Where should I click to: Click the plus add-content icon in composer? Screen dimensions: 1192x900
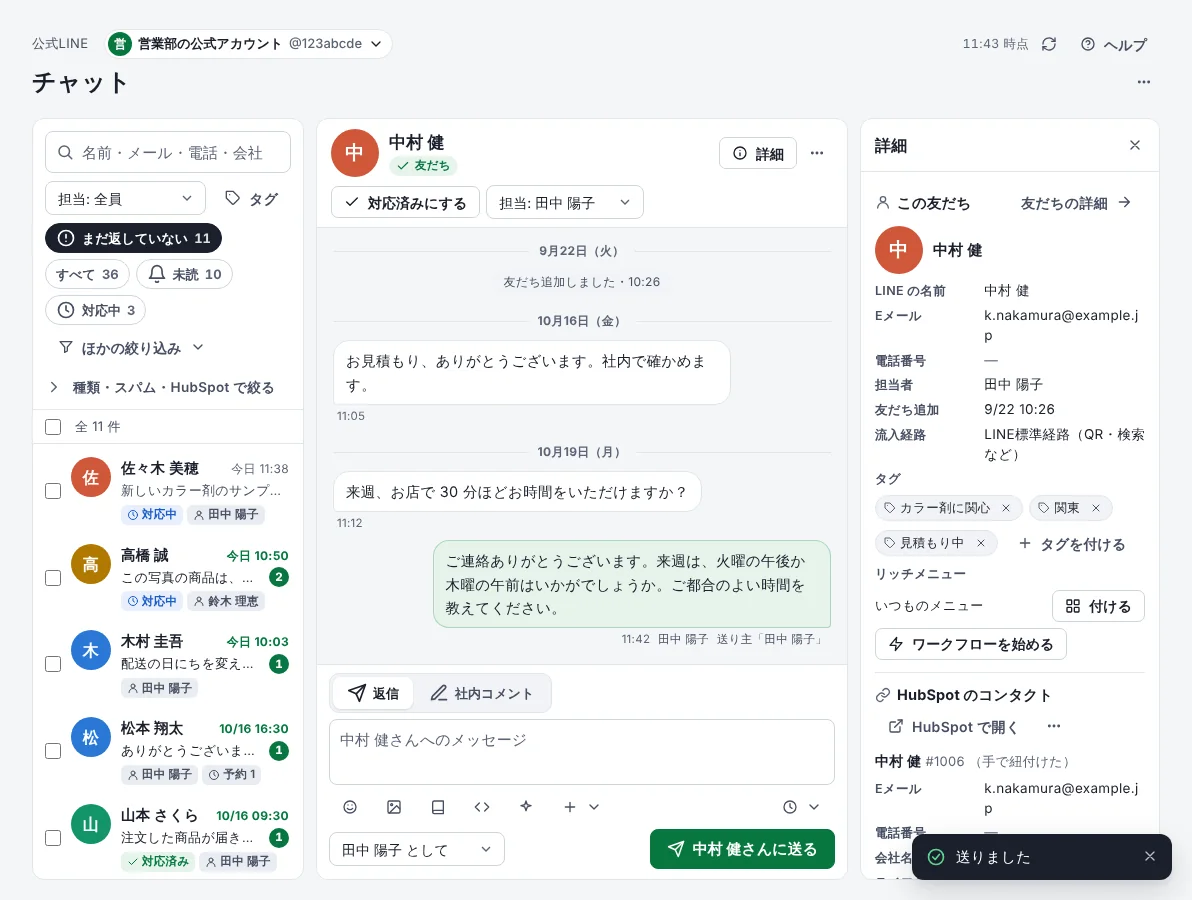click(x=569, y=807)
